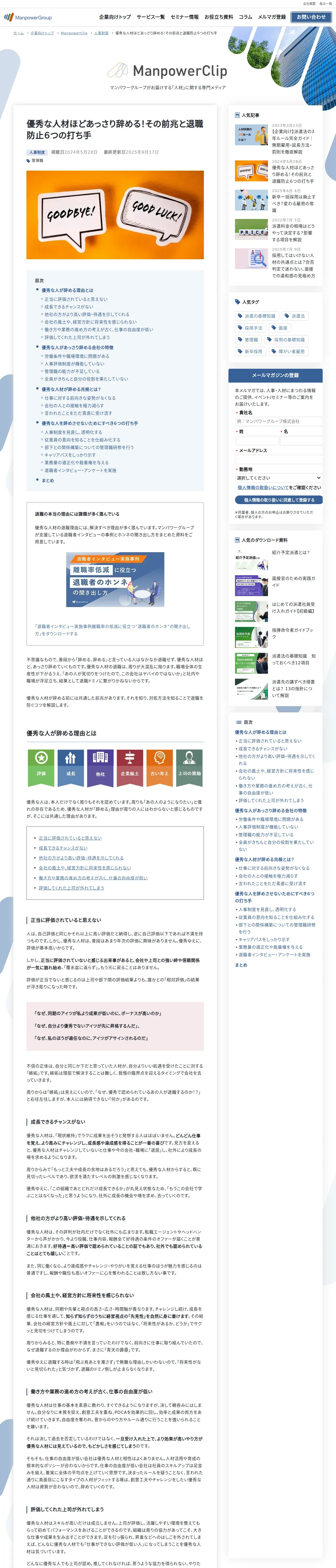The width and height of the screenshot is (336, 1568).
Task: Click the 人気記事 section header icon
Action: click(x=237, y=115)
